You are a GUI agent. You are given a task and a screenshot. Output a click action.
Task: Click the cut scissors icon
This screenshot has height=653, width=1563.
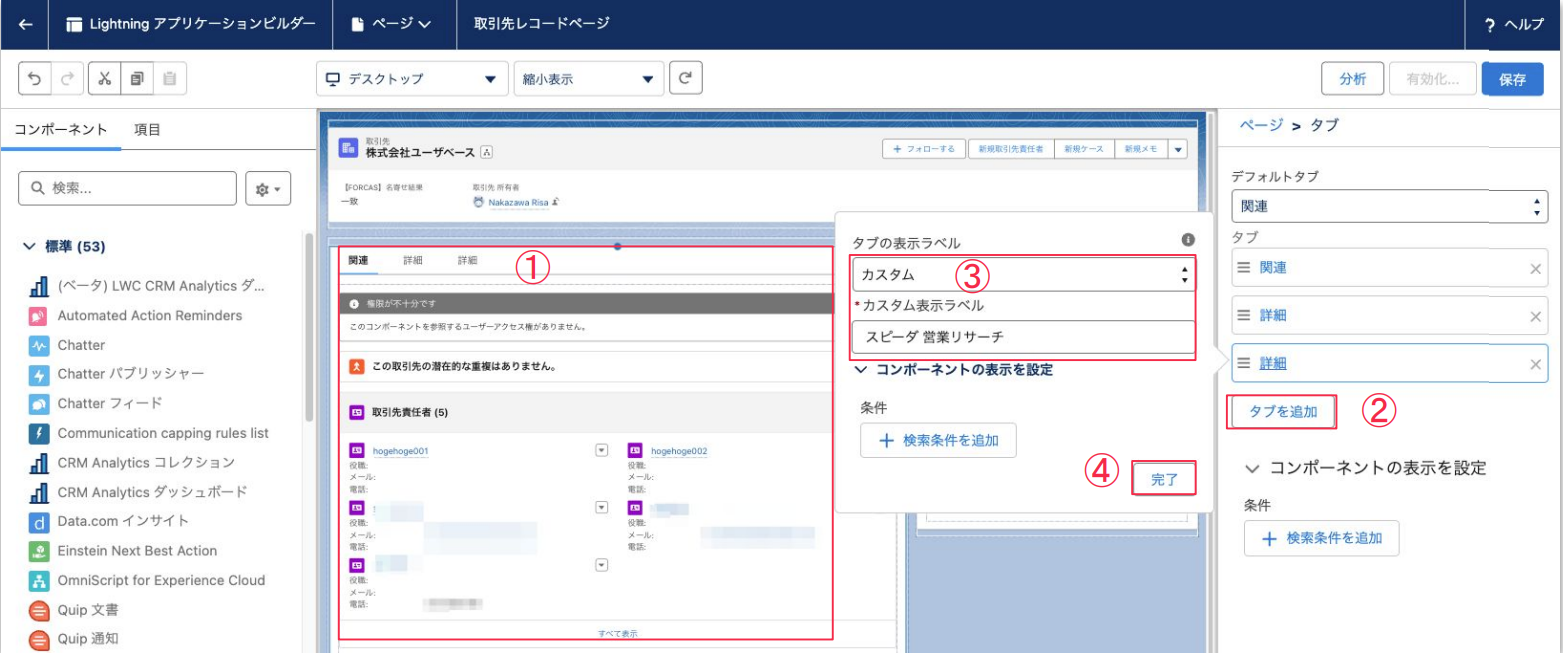click(x=105, y=79)
